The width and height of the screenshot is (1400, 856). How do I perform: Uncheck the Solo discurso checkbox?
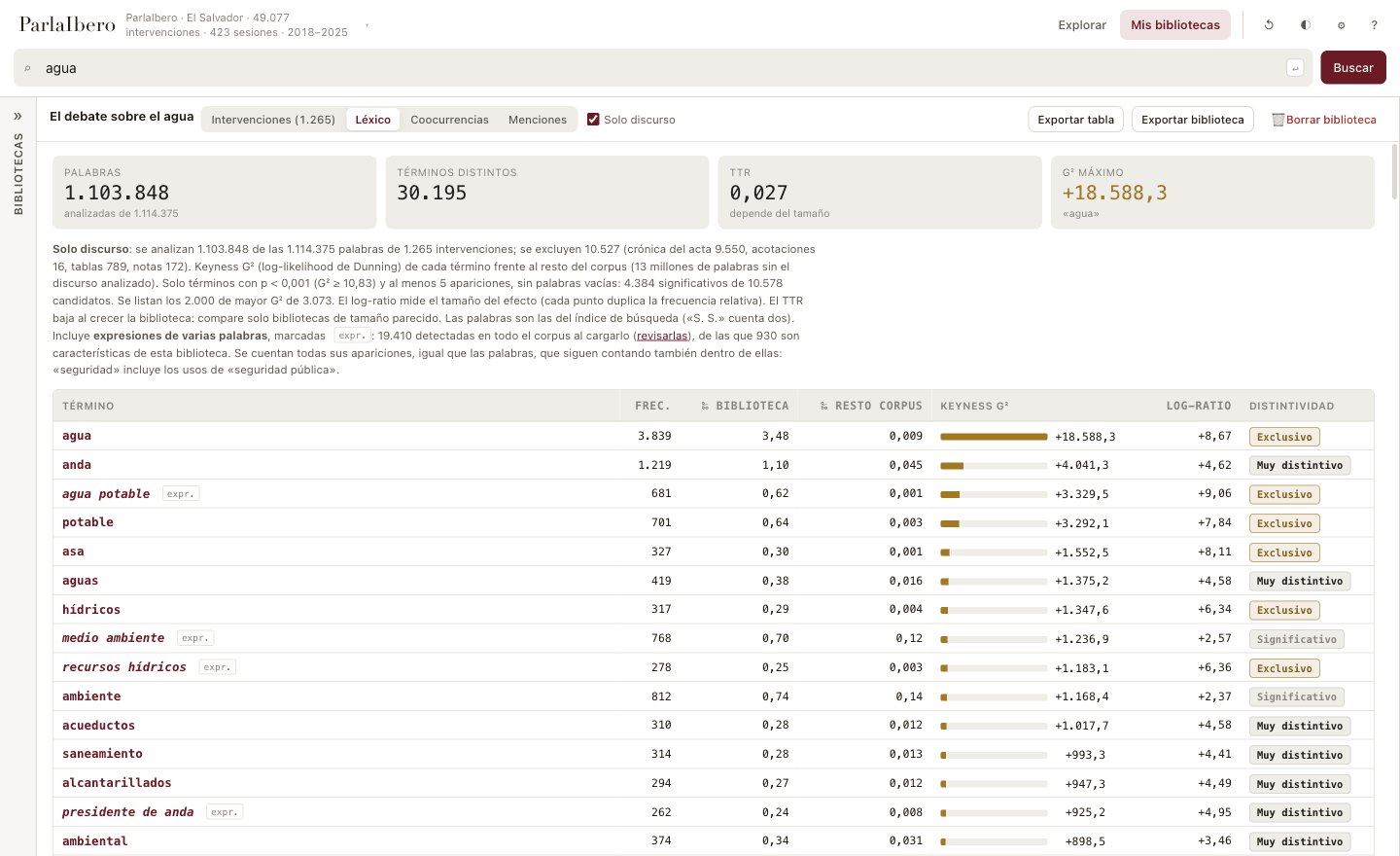593,120
